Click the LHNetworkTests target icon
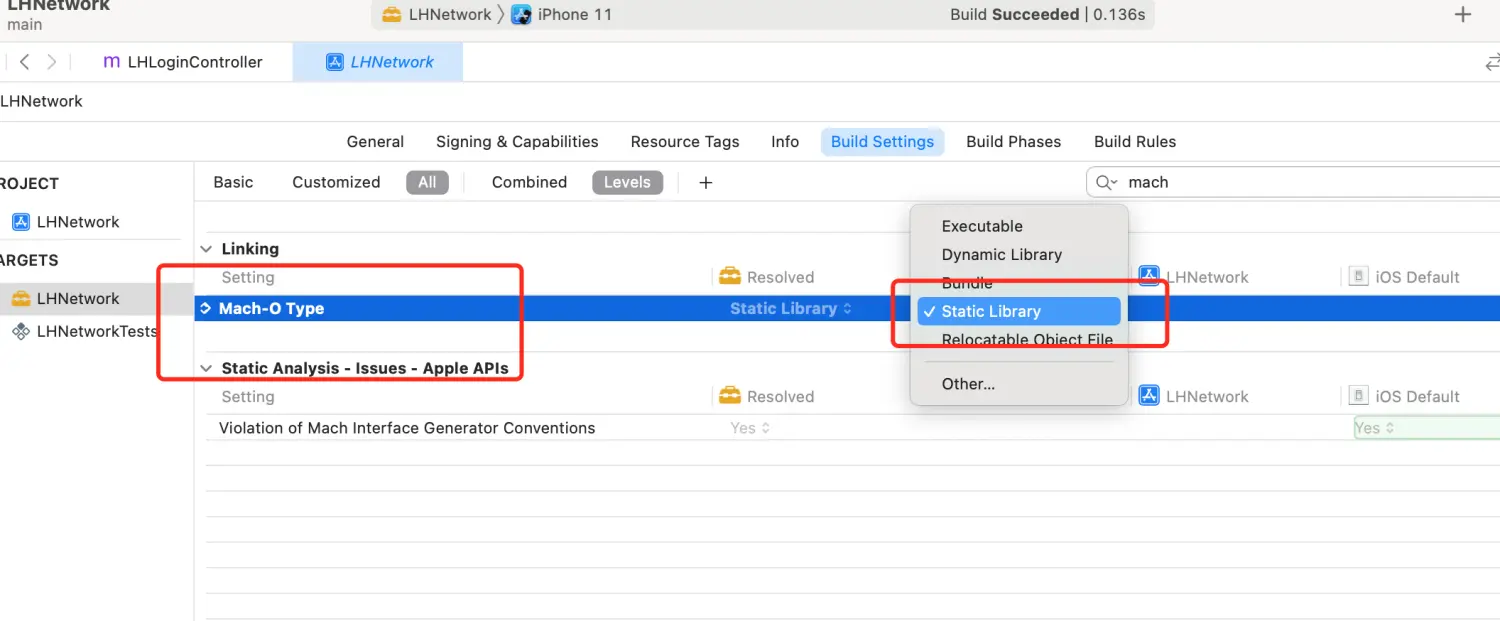The image size is (1500, 621). click(21, 331)
